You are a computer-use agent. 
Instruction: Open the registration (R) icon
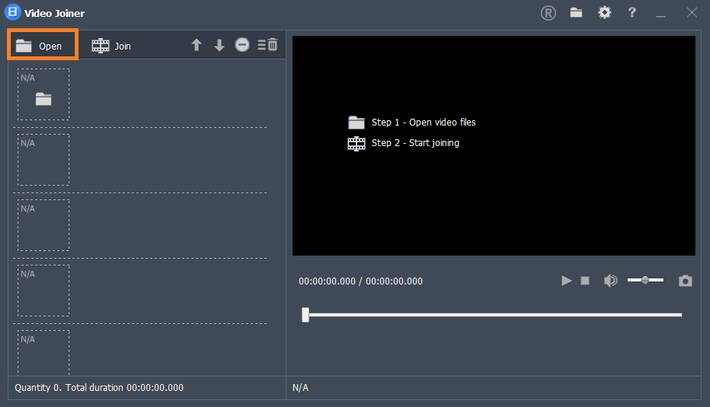click(548, 13)
